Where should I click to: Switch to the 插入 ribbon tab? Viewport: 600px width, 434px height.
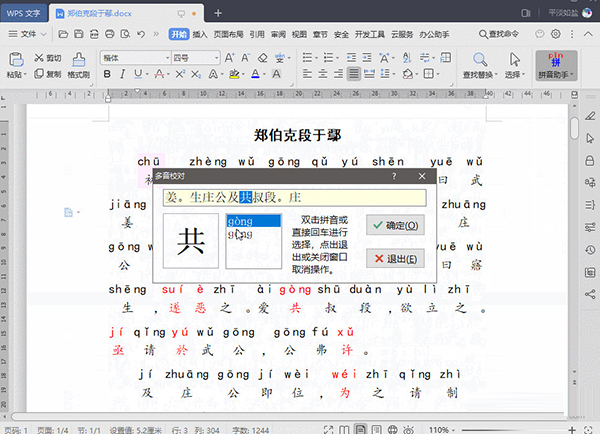click(x=201, y=33)
